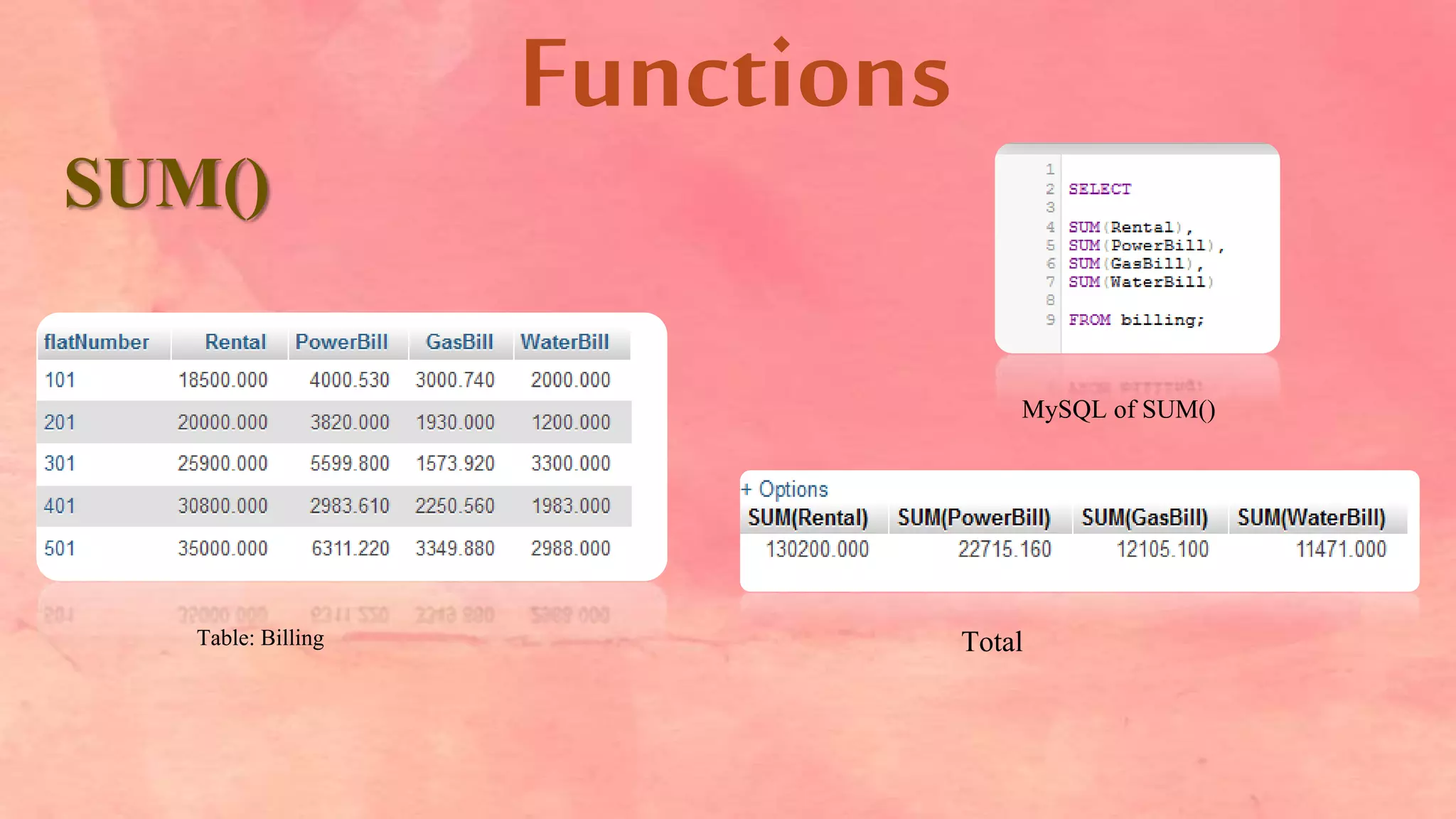Select row with flat number 301
The height and width of the screenshot is (819, 1456).
pyautogui.click(x=60, y=464)
